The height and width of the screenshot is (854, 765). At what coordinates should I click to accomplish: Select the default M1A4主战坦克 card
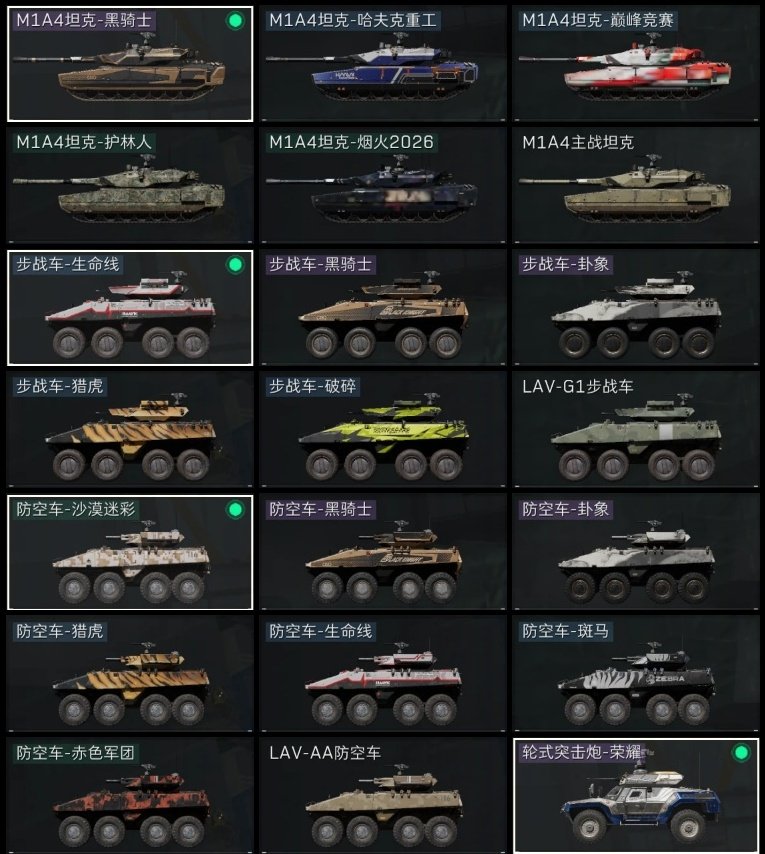click(x=635, y=186)
